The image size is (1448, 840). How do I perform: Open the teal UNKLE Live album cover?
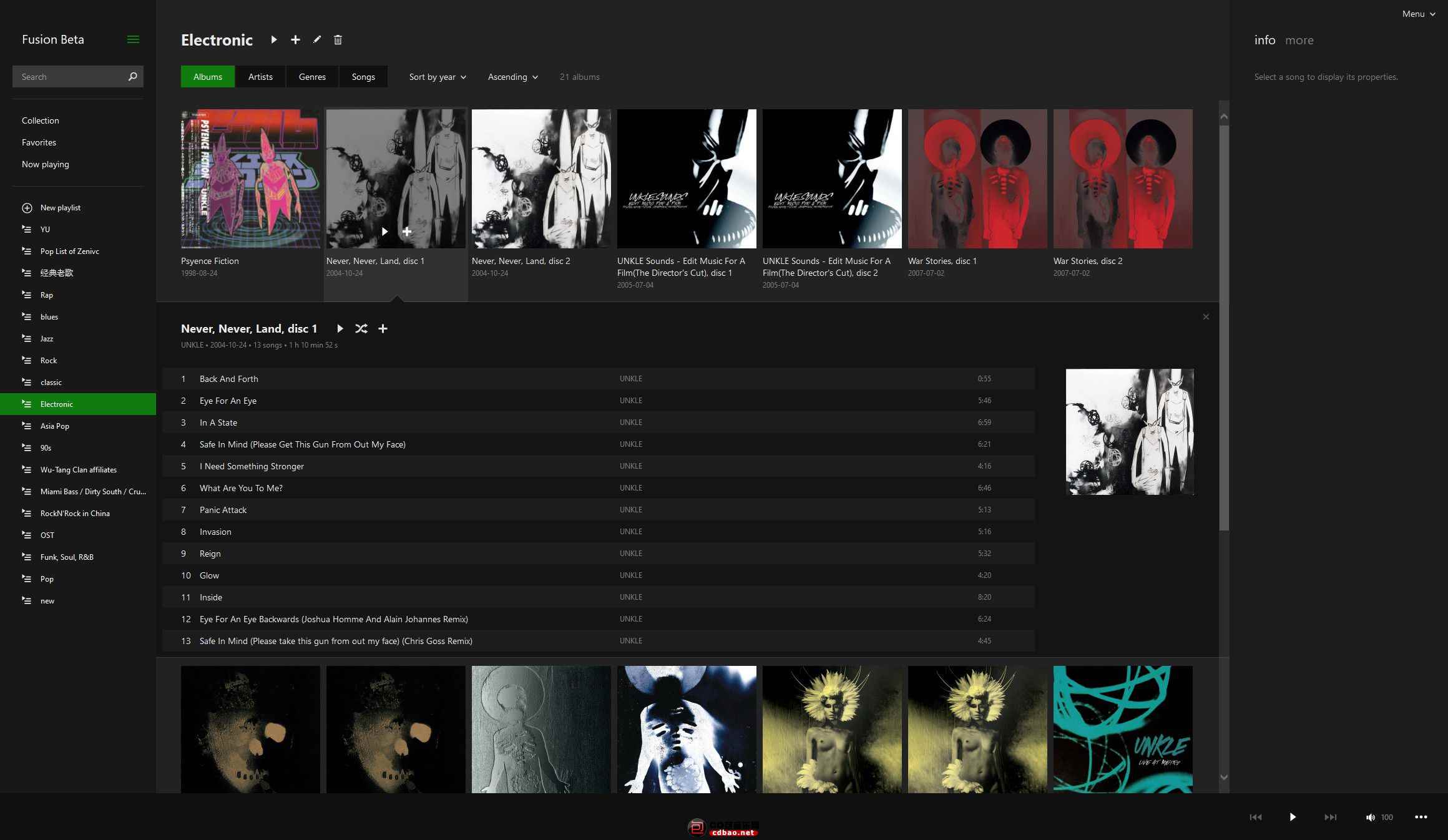pos(1123,730)
